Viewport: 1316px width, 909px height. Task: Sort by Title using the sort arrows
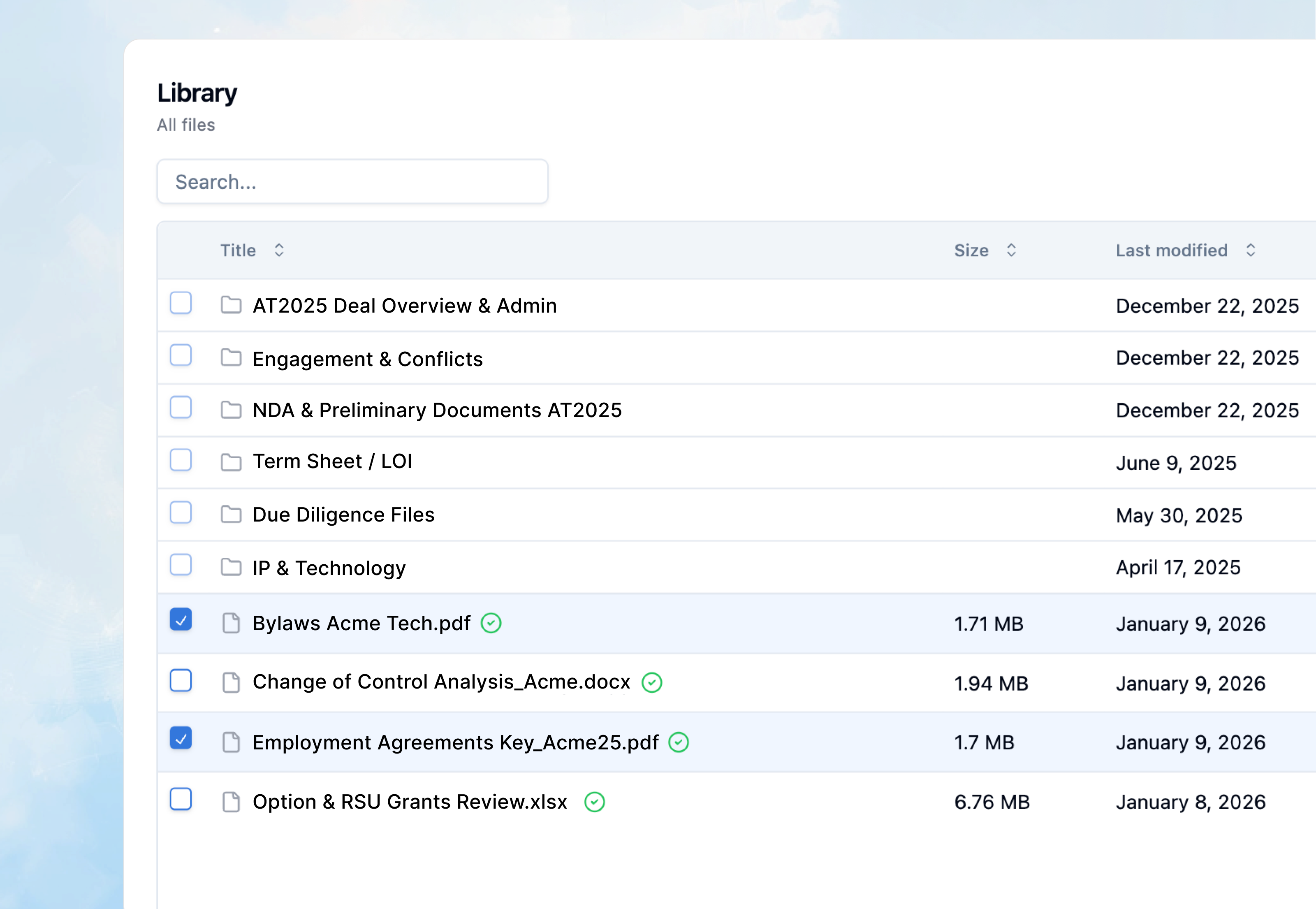tap(279, 250)
